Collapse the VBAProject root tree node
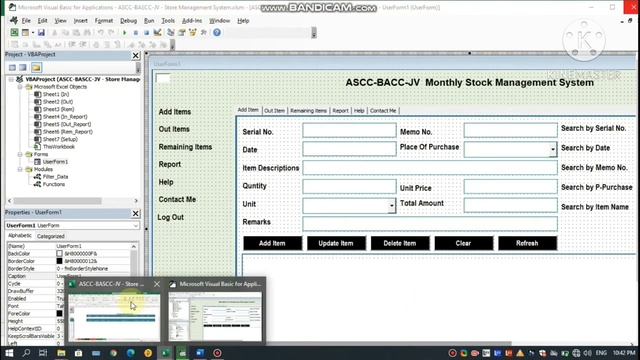 tap(11, 79)
